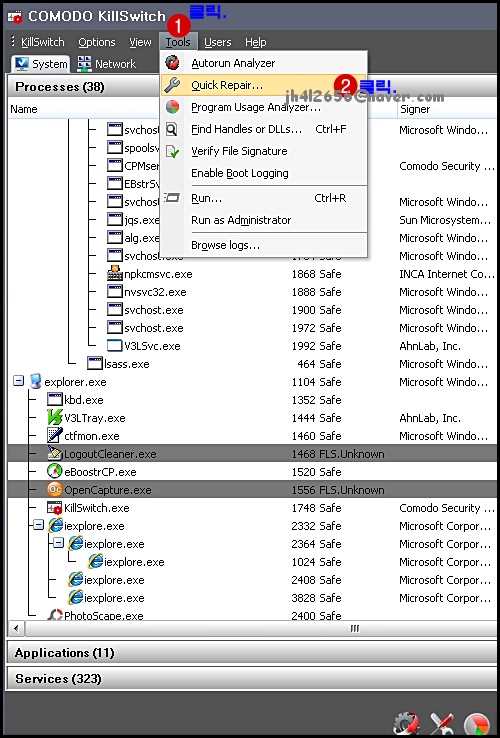Viewport: 500px width, 738px height.
Task: Click the V3LSvc.exe window icon
Action: coord(115,345)
